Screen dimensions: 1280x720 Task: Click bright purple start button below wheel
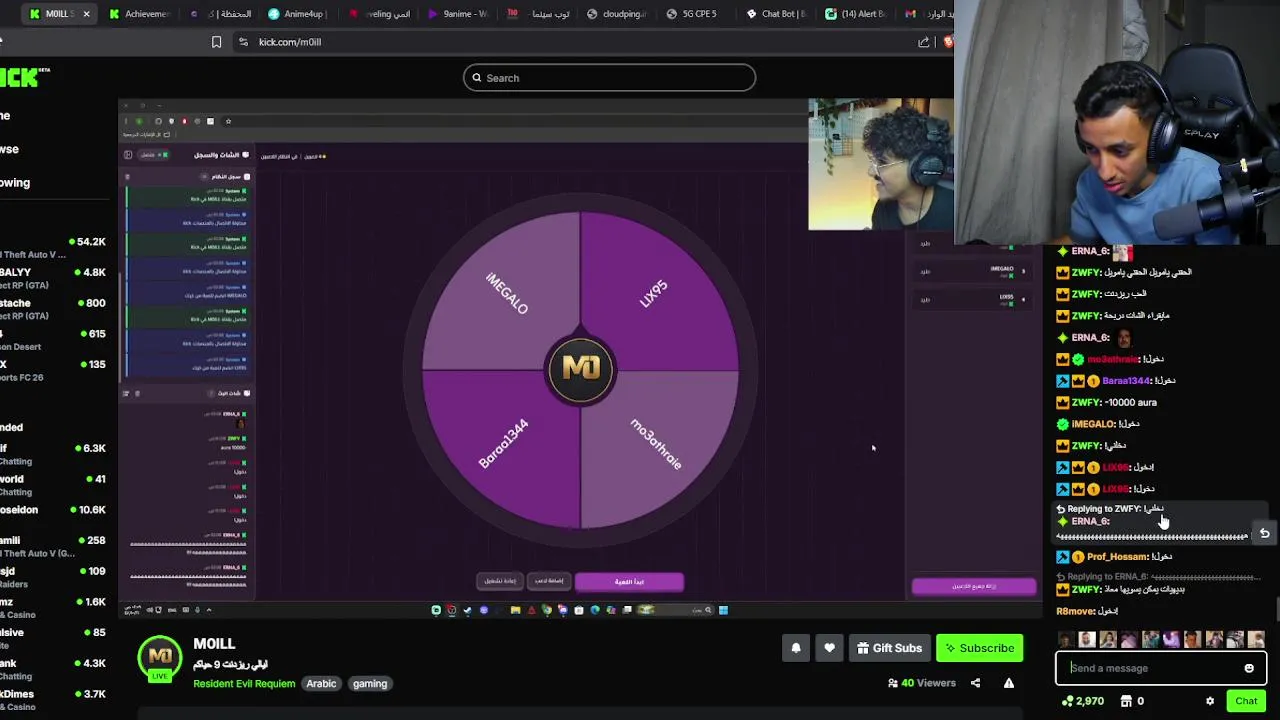tap(629, 581)
